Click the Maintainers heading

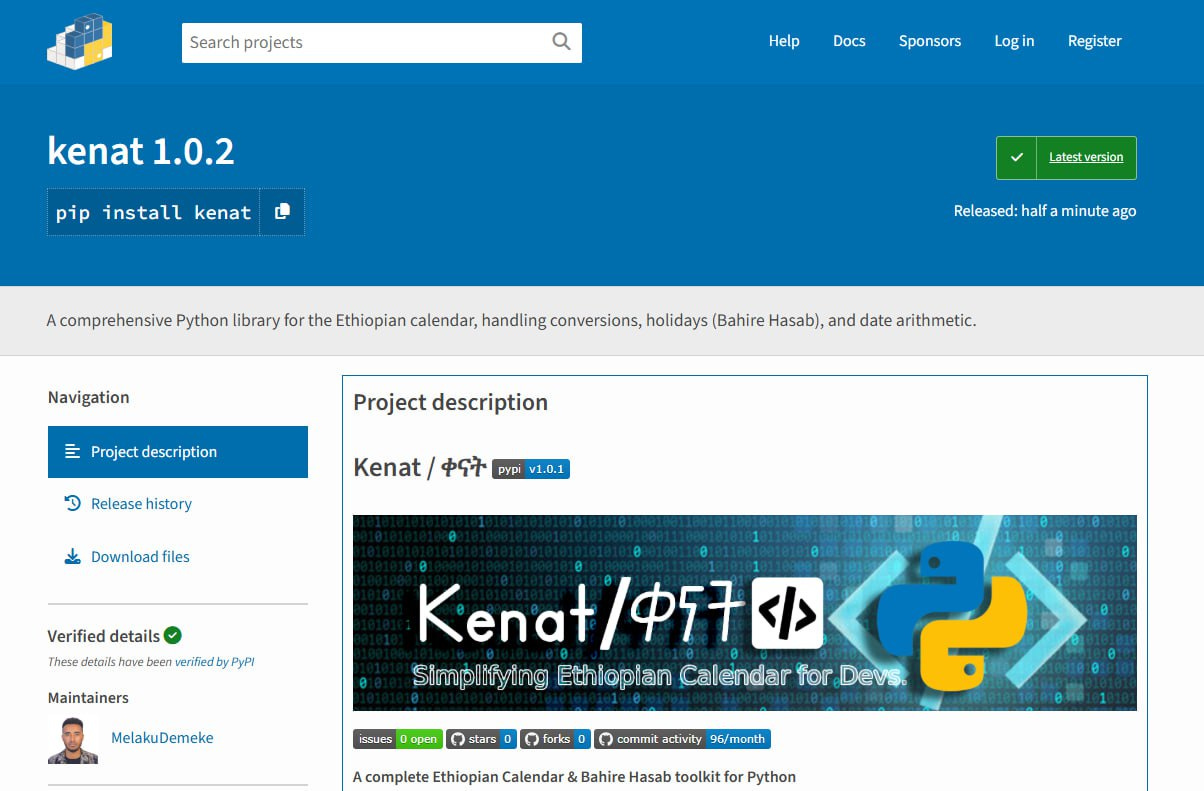[x=88, y=698]
